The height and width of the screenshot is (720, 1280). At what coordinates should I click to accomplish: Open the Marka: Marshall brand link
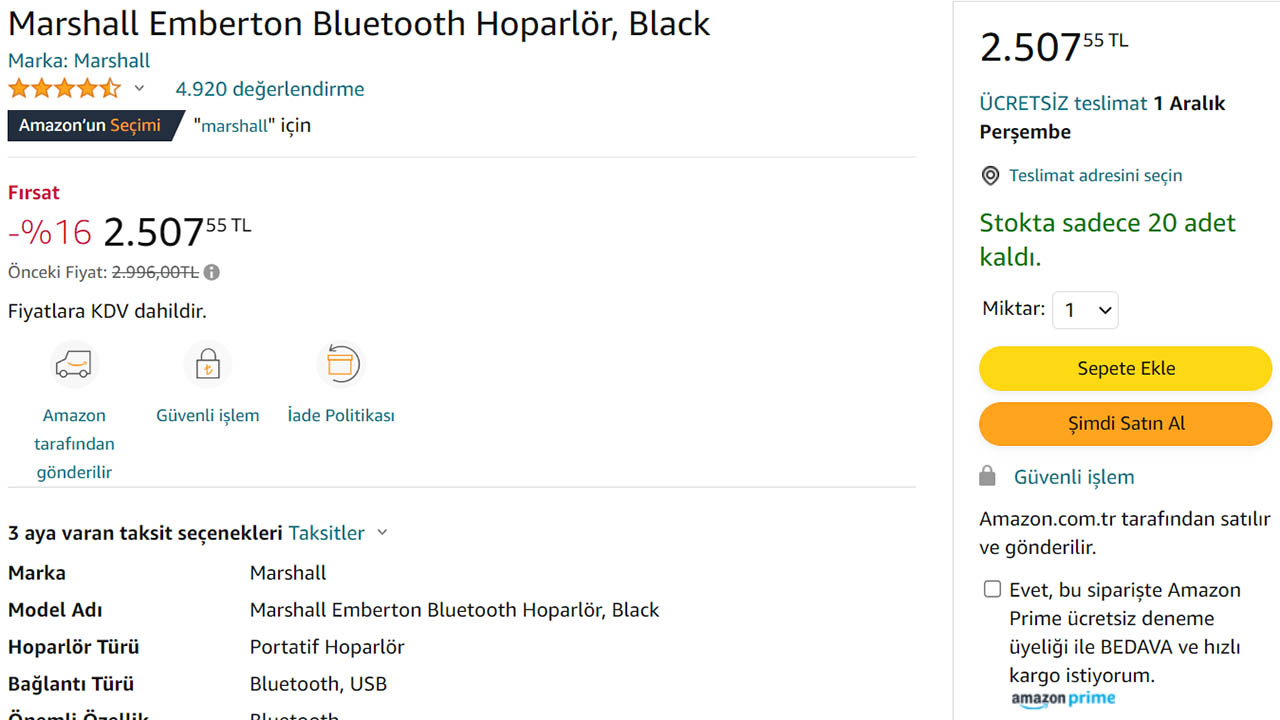tap(79, 61)
